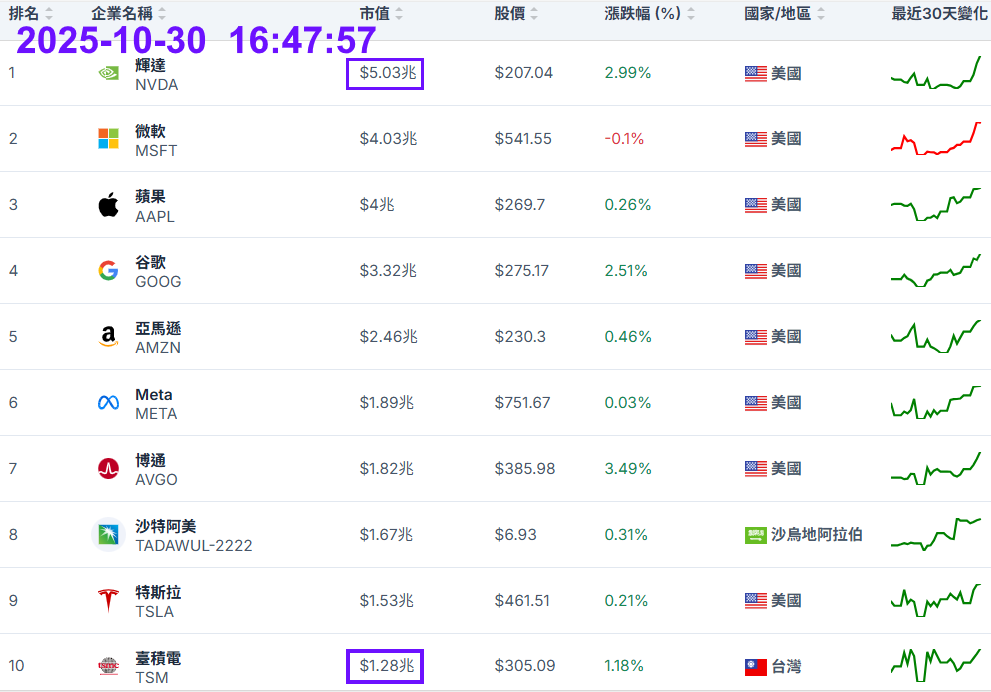
Task: Click the NVIDIA company logo icon
Action: click(108, 73)
